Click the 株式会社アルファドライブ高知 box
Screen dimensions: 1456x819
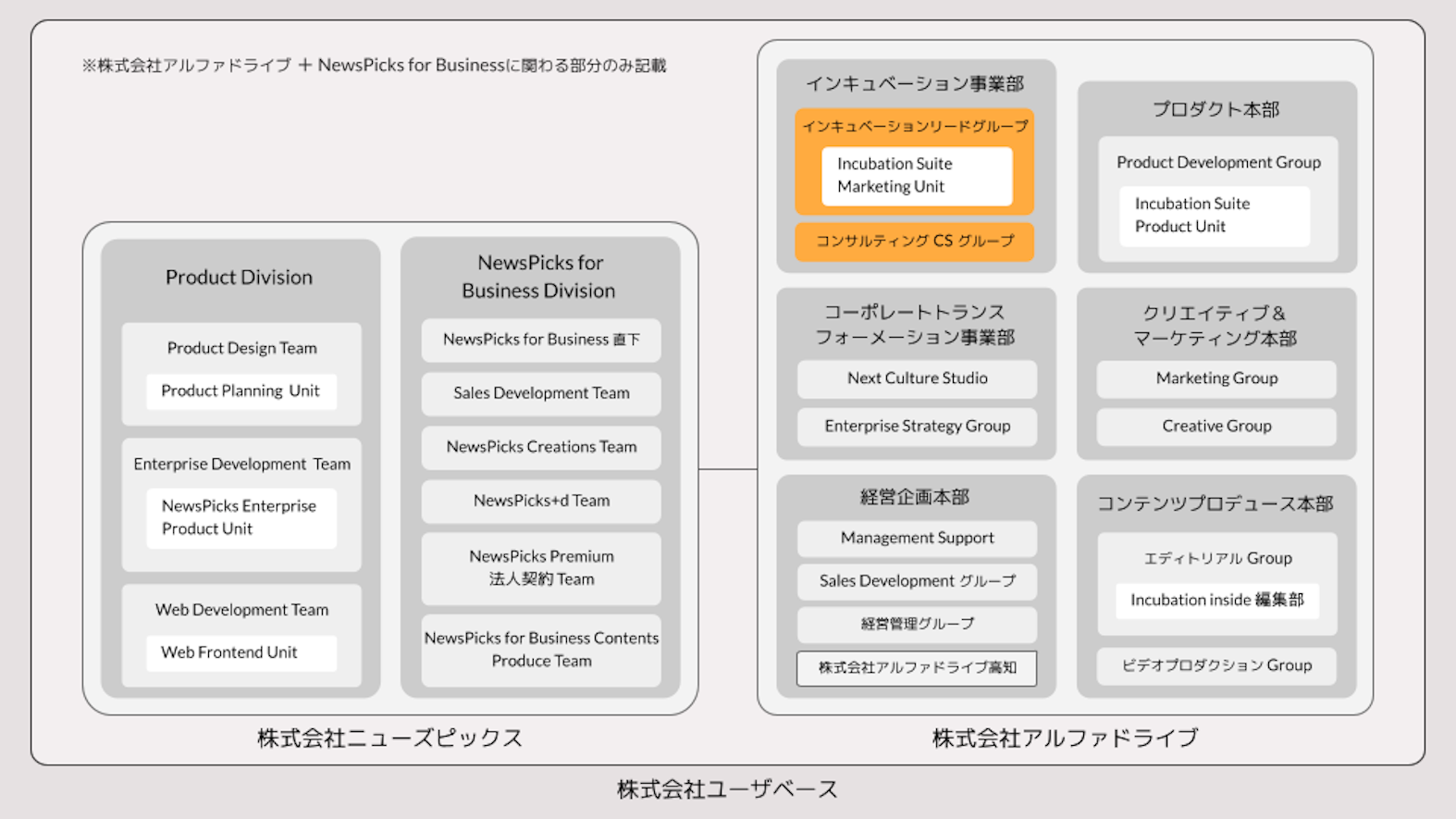point(917,668)
